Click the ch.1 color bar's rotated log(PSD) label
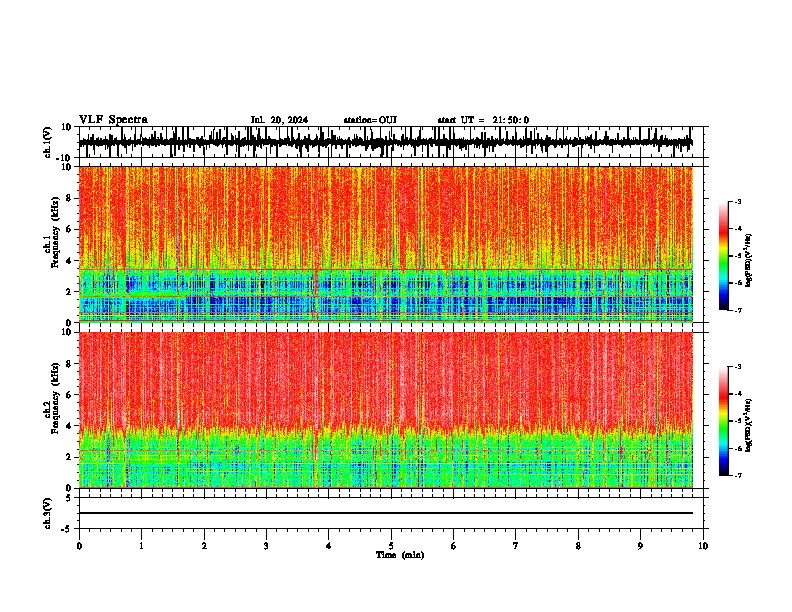Viewport: 792px width, 612px height. coord(748,260)
